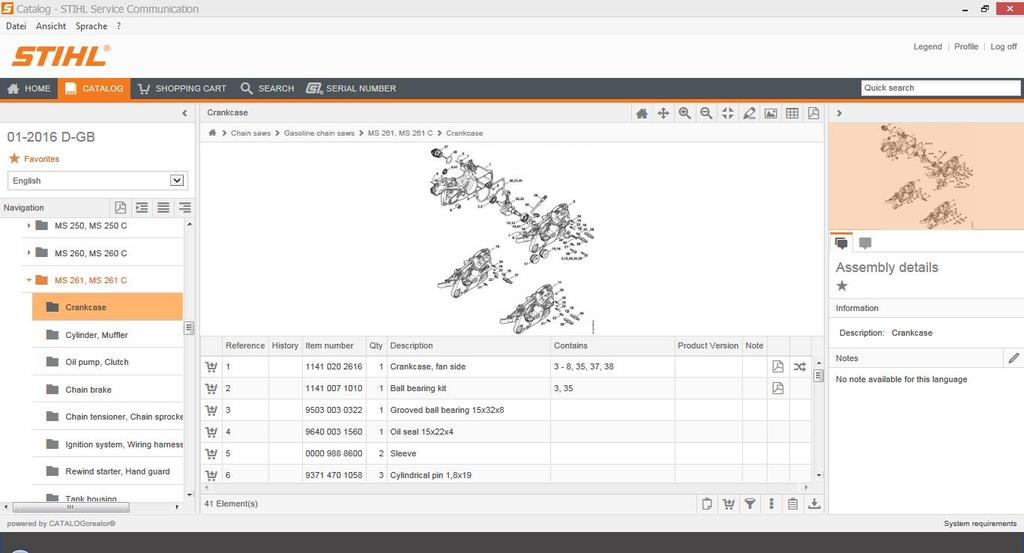
Task: Open the Datei menu
Action: 16,26
